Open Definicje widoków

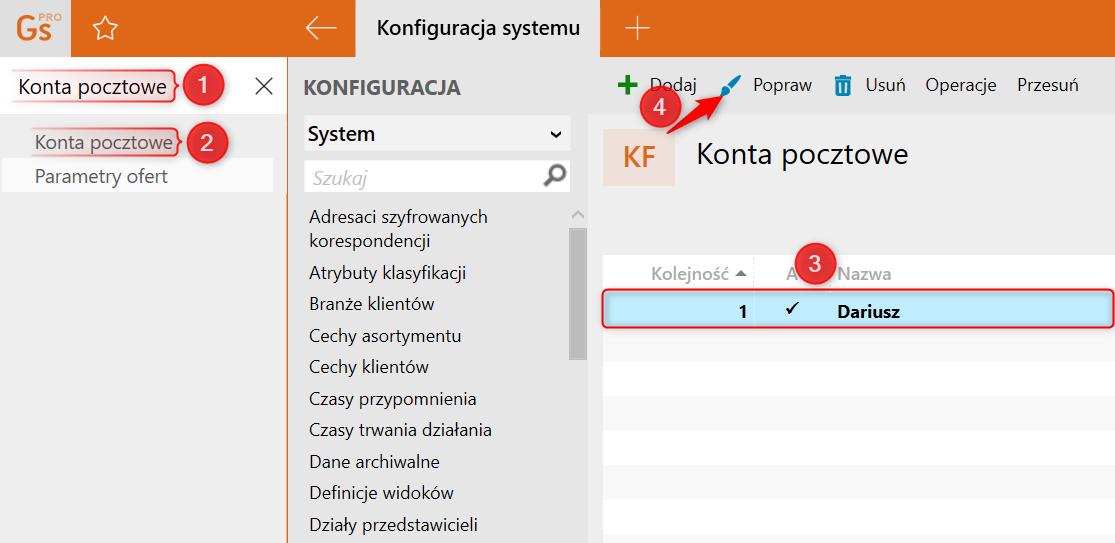click(381, 493)
